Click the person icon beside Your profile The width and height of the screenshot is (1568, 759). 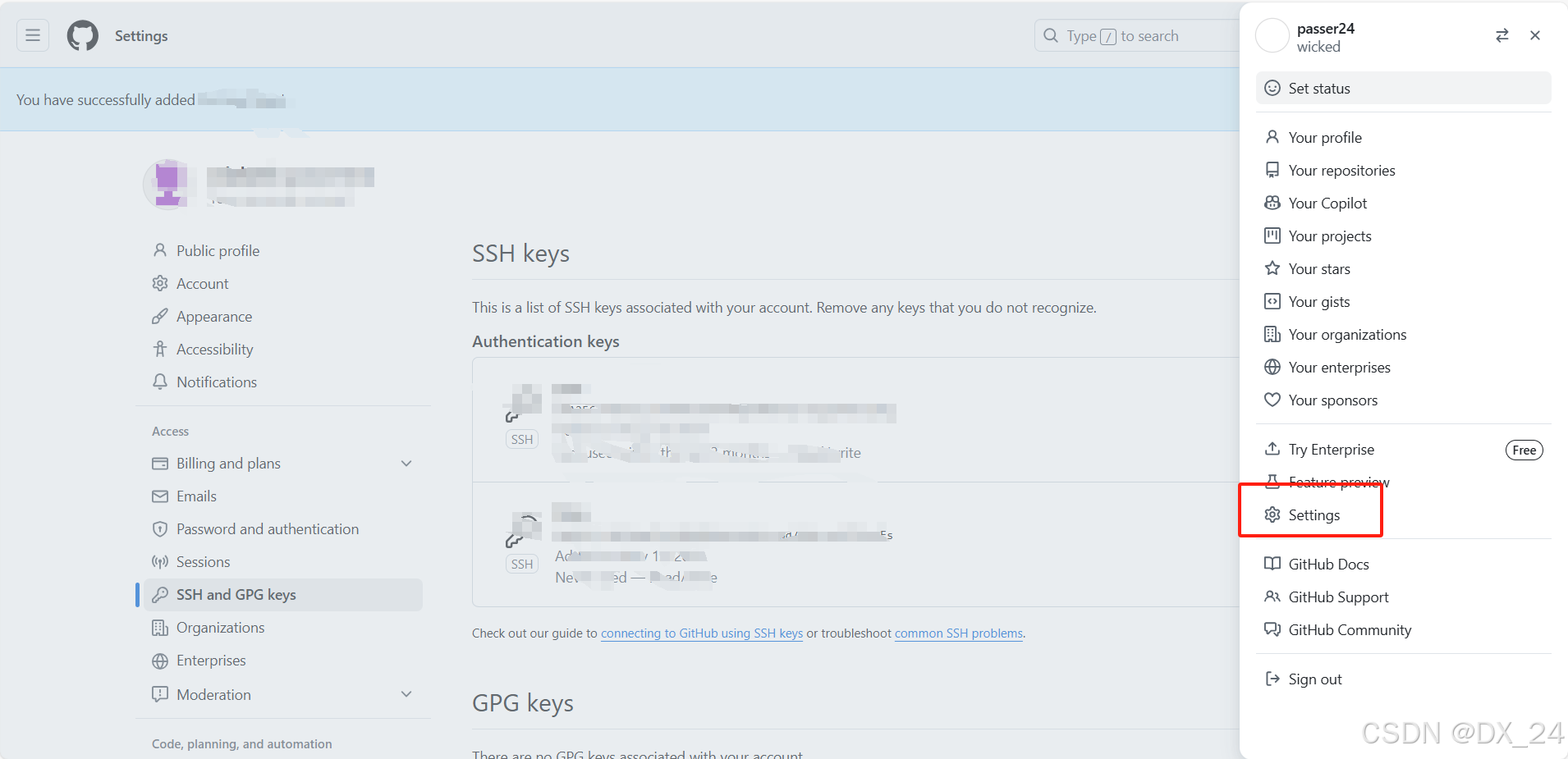(x=1272, y=137)
